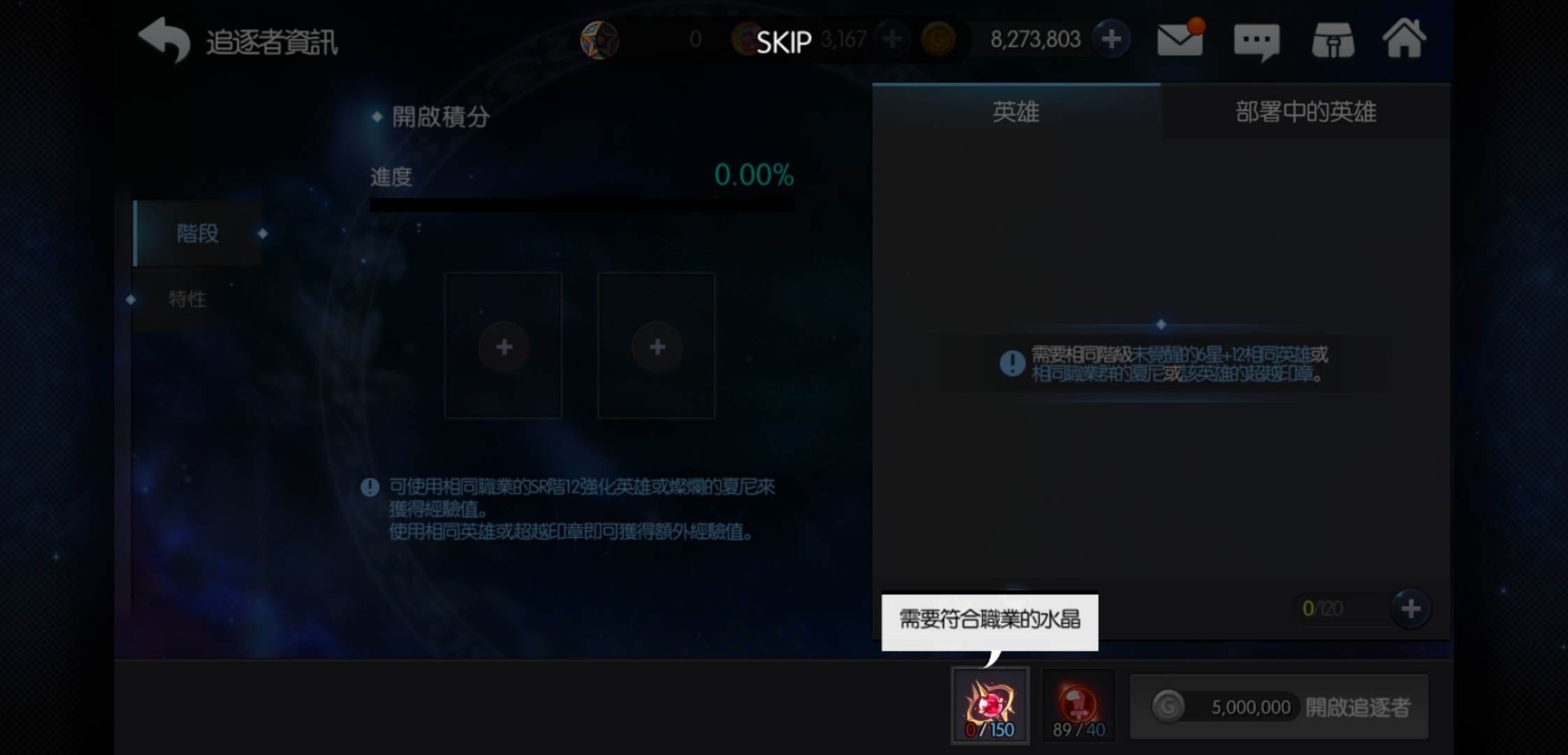Click SKIP to skip tutorial

(x=784, y=43)
